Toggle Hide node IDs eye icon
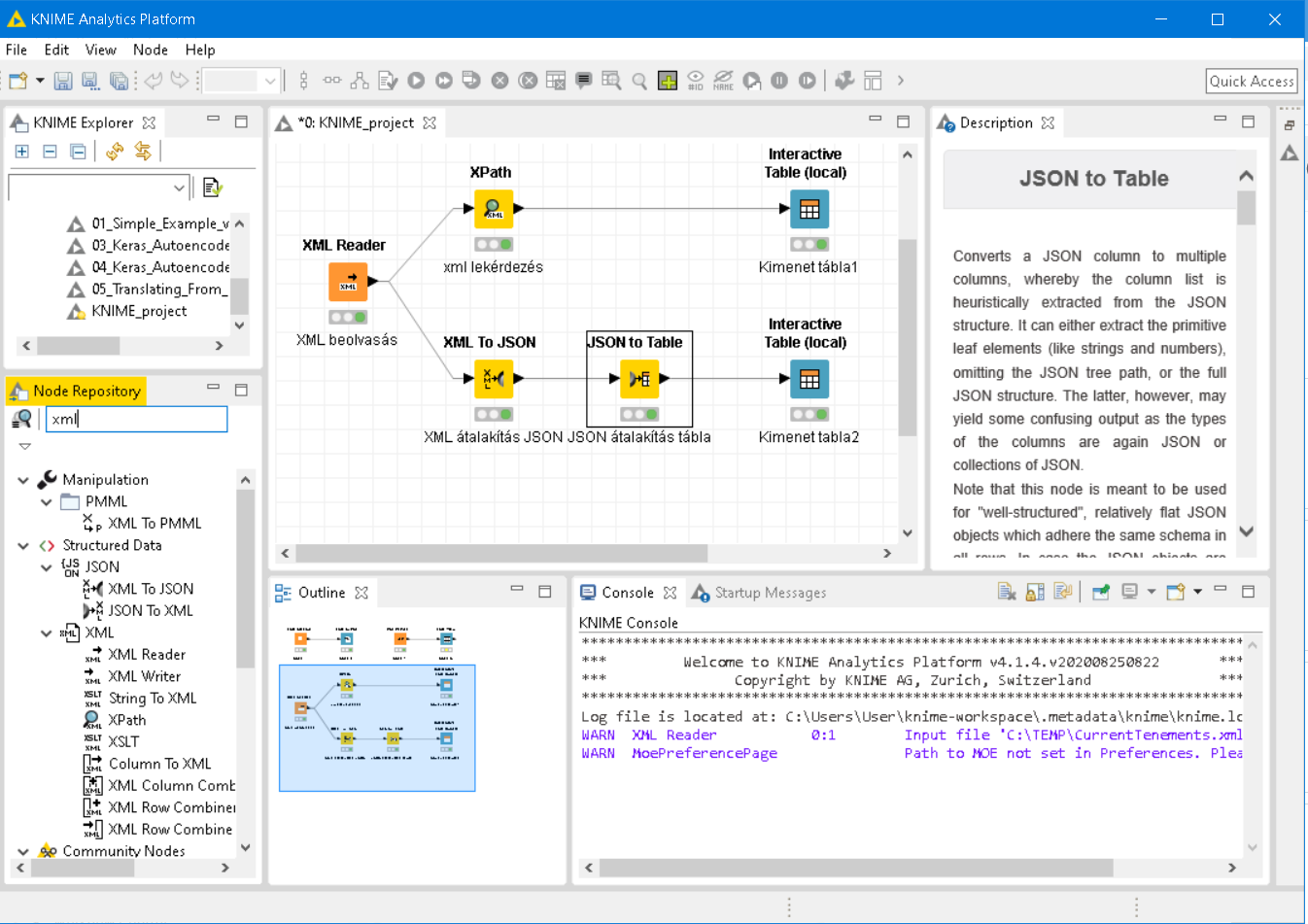 click(x=696, y=81)
